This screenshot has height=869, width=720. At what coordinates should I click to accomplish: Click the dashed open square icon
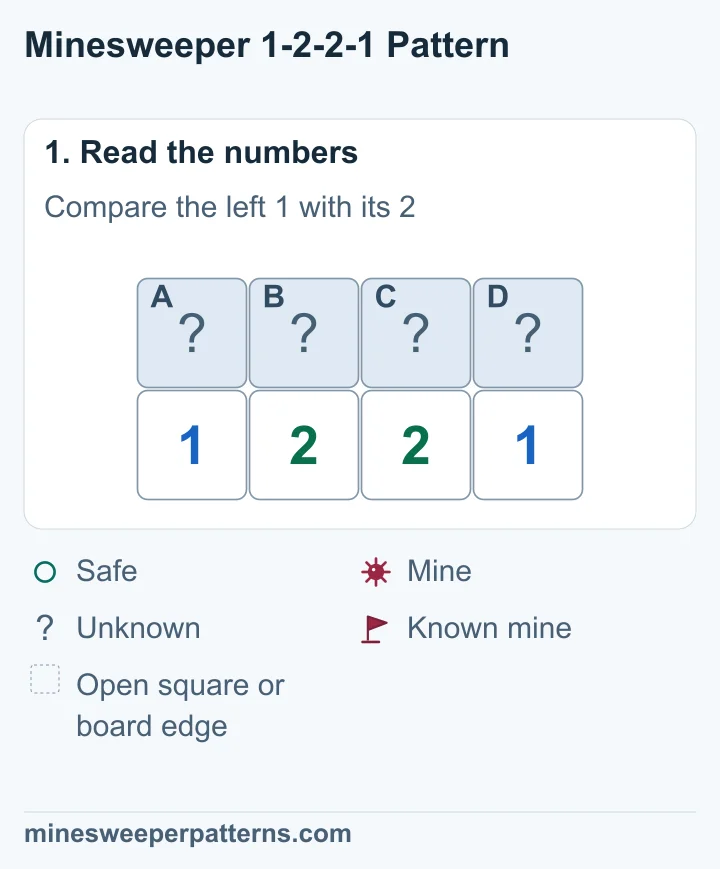coord(45,679)
